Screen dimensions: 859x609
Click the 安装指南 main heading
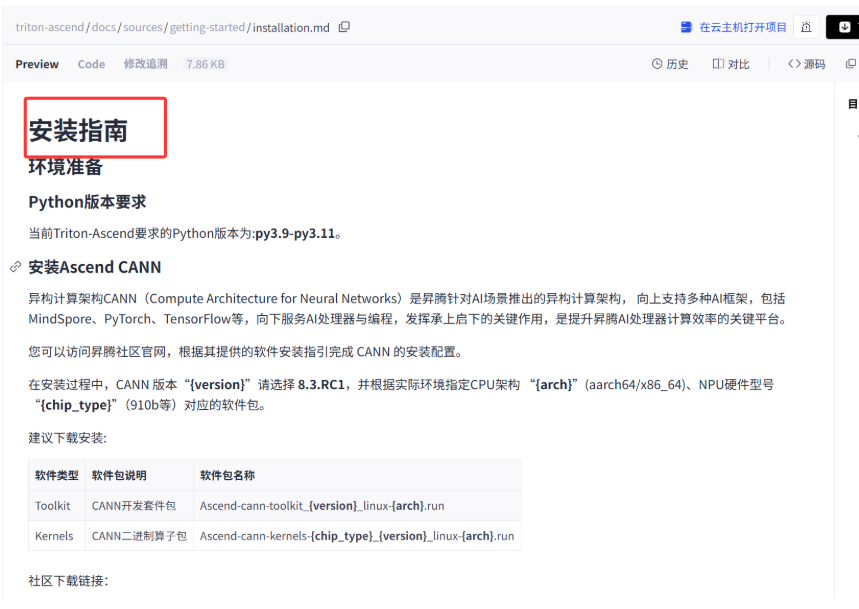click(78, 131)
